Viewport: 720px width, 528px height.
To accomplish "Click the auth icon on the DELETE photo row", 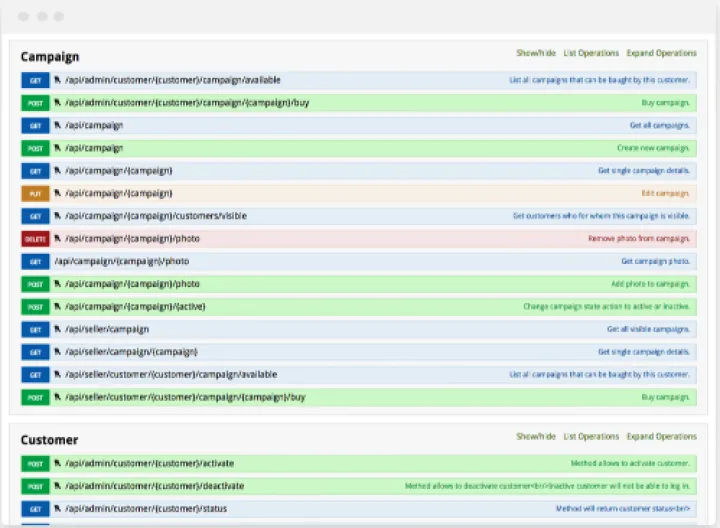I will click(57, 238).
